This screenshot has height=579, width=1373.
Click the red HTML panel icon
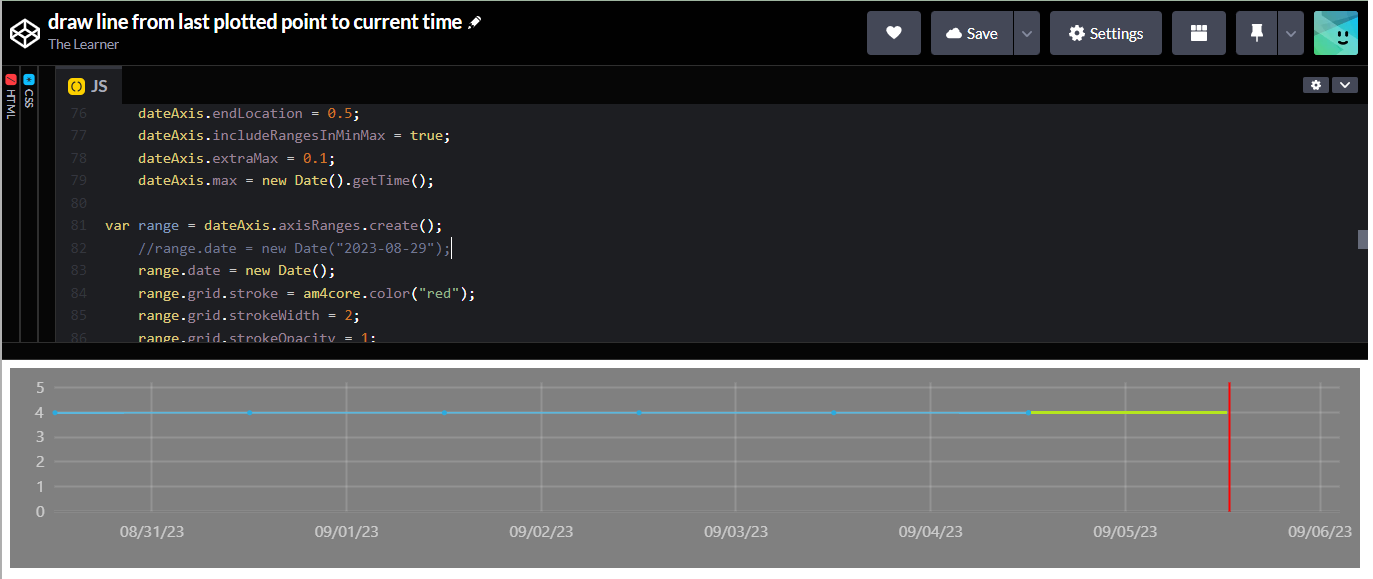(x=10, y=82)
